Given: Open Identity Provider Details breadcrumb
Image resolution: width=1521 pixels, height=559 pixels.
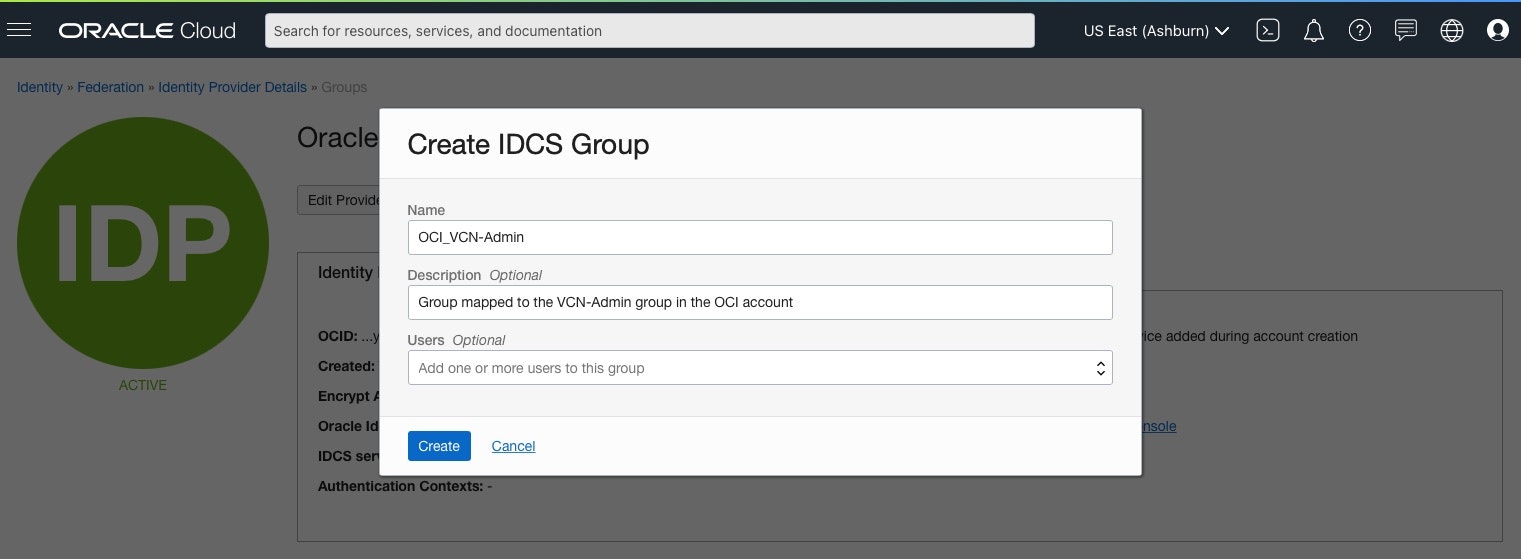Looking at the screenshot, I should tap(232, 87).
